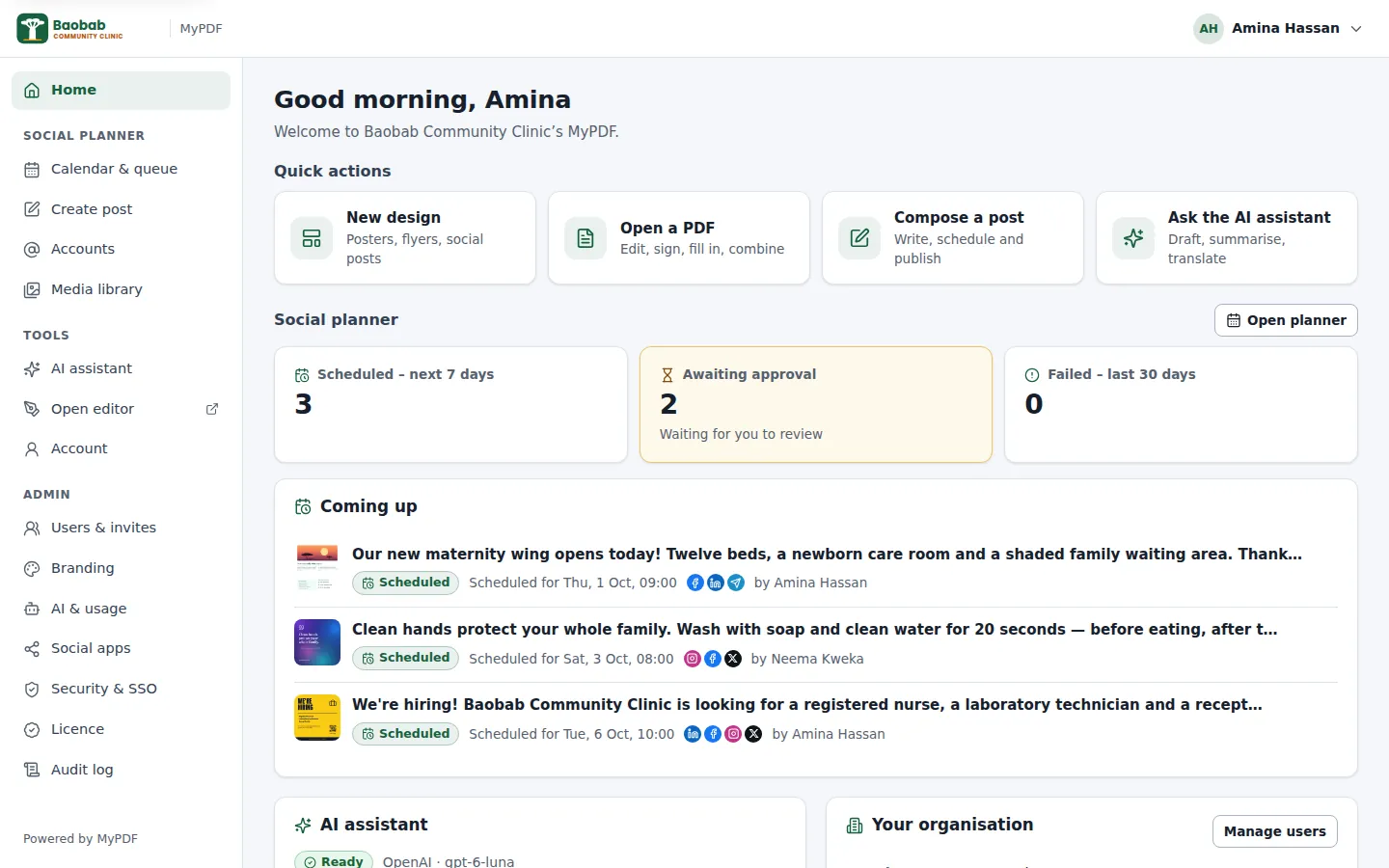This screenshot has width=1389, height=868.
Task: Click the Telegram icon on the maternity wing post
Action: [x=736, y=583]
